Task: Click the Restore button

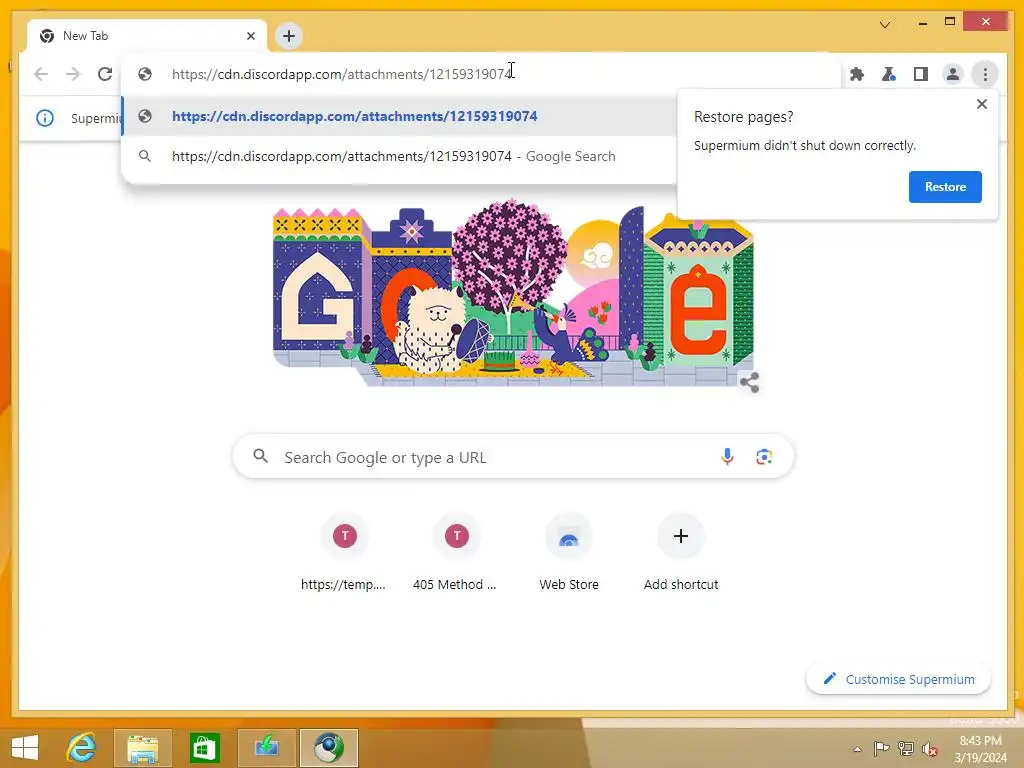Action: click(x=945, y=187)
